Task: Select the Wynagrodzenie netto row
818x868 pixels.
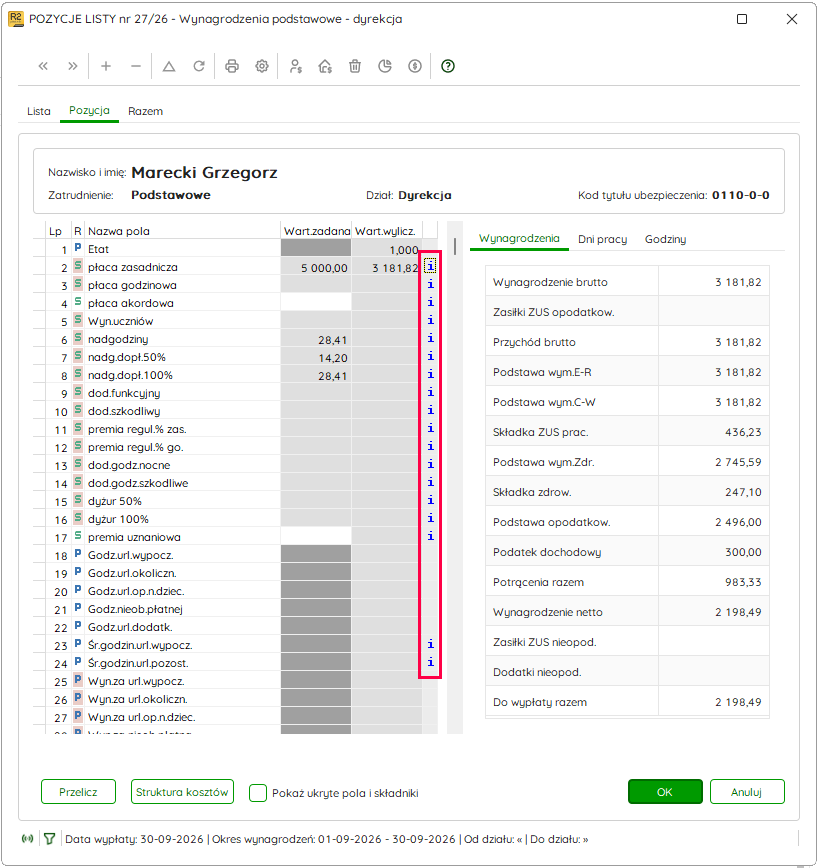Action: [627, 612]
